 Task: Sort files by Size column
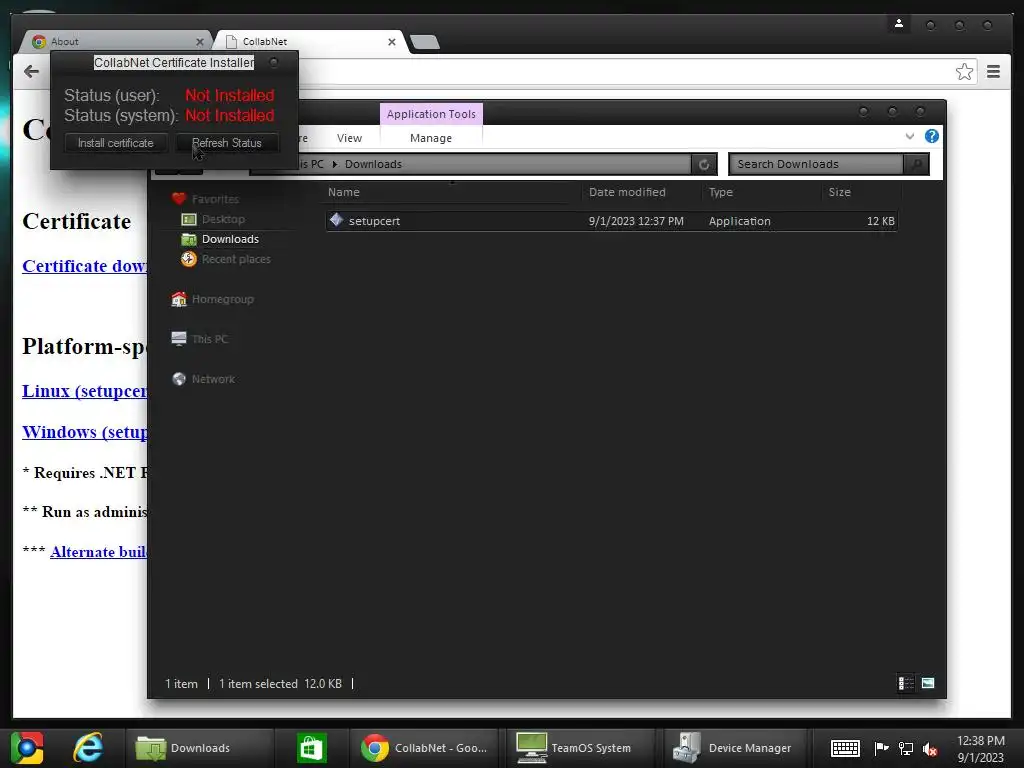(x=839, y=192)
